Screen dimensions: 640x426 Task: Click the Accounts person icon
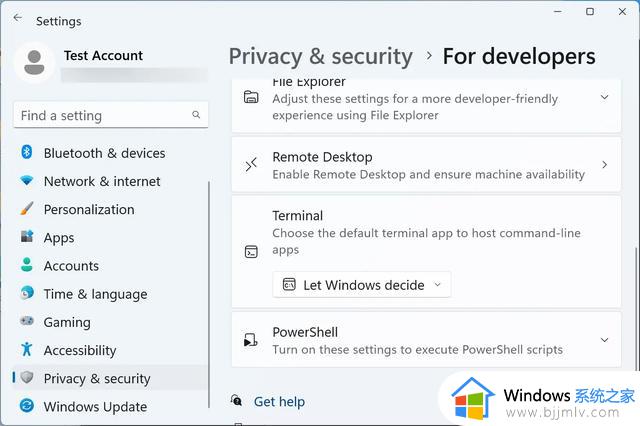(27, 264)
